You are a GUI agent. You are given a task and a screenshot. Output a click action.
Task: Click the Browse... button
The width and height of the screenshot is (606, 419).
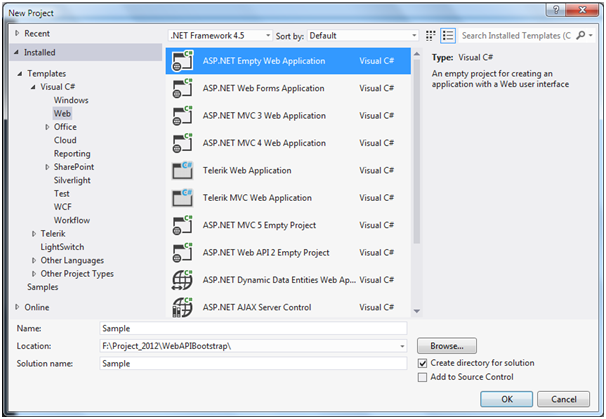pyautogui.click(x=447, y=346)
